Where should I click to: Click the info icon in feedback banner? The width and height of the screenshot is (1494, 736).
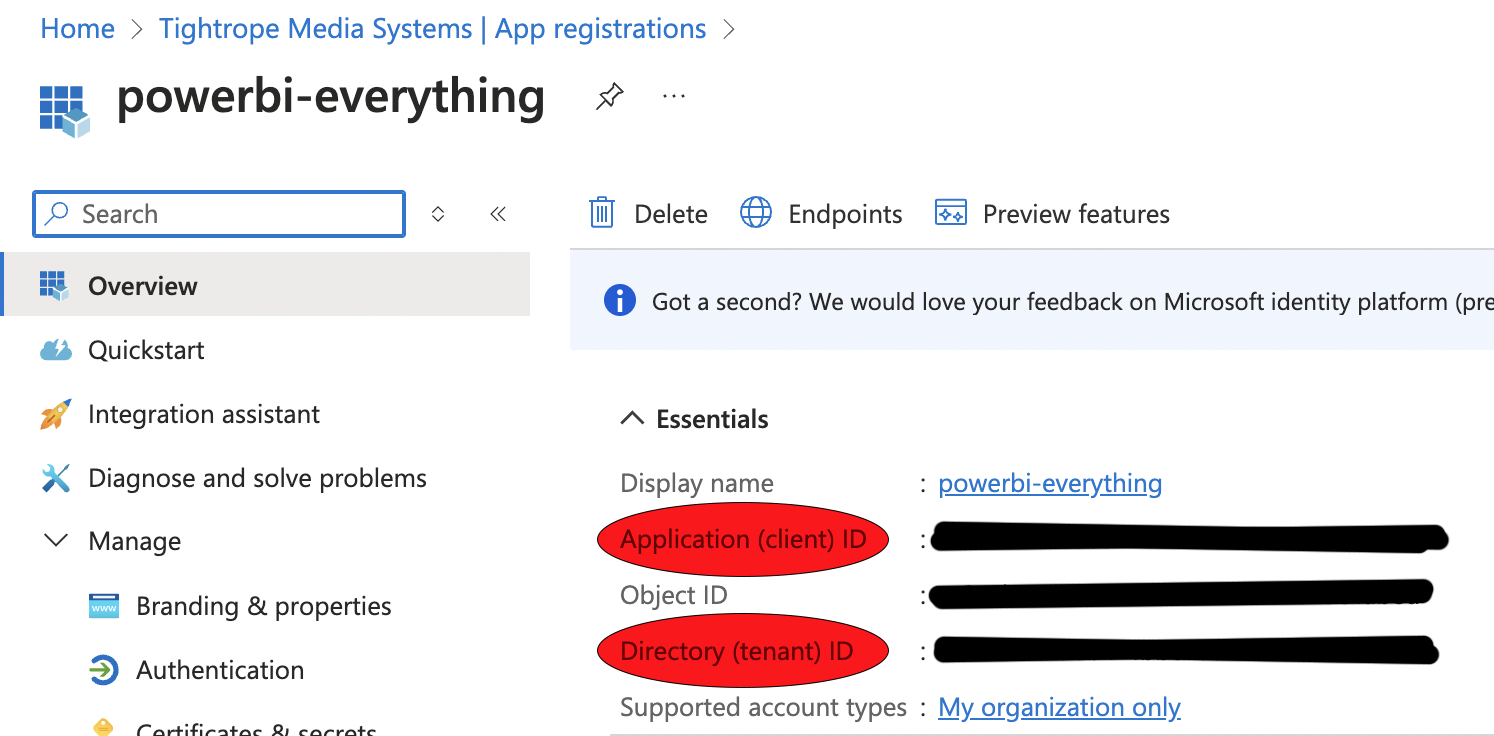(620, 300)
